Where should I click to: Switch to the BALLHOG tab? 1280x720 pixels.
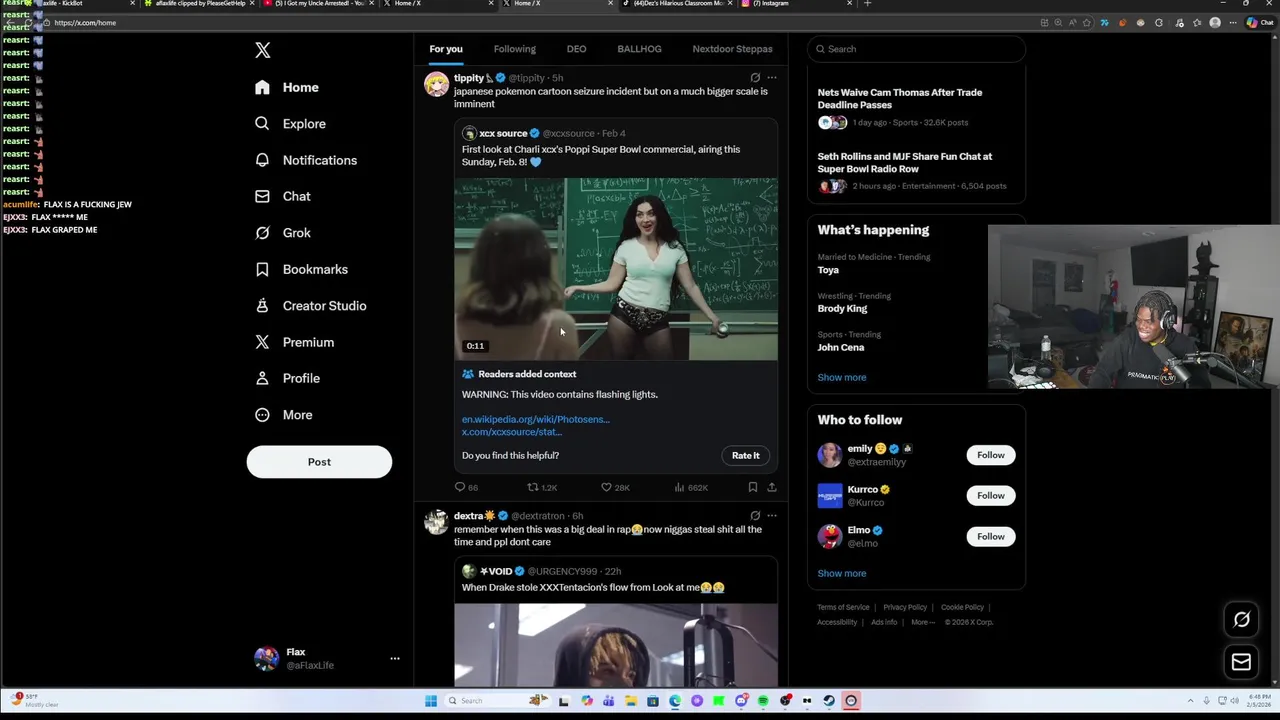639,49
